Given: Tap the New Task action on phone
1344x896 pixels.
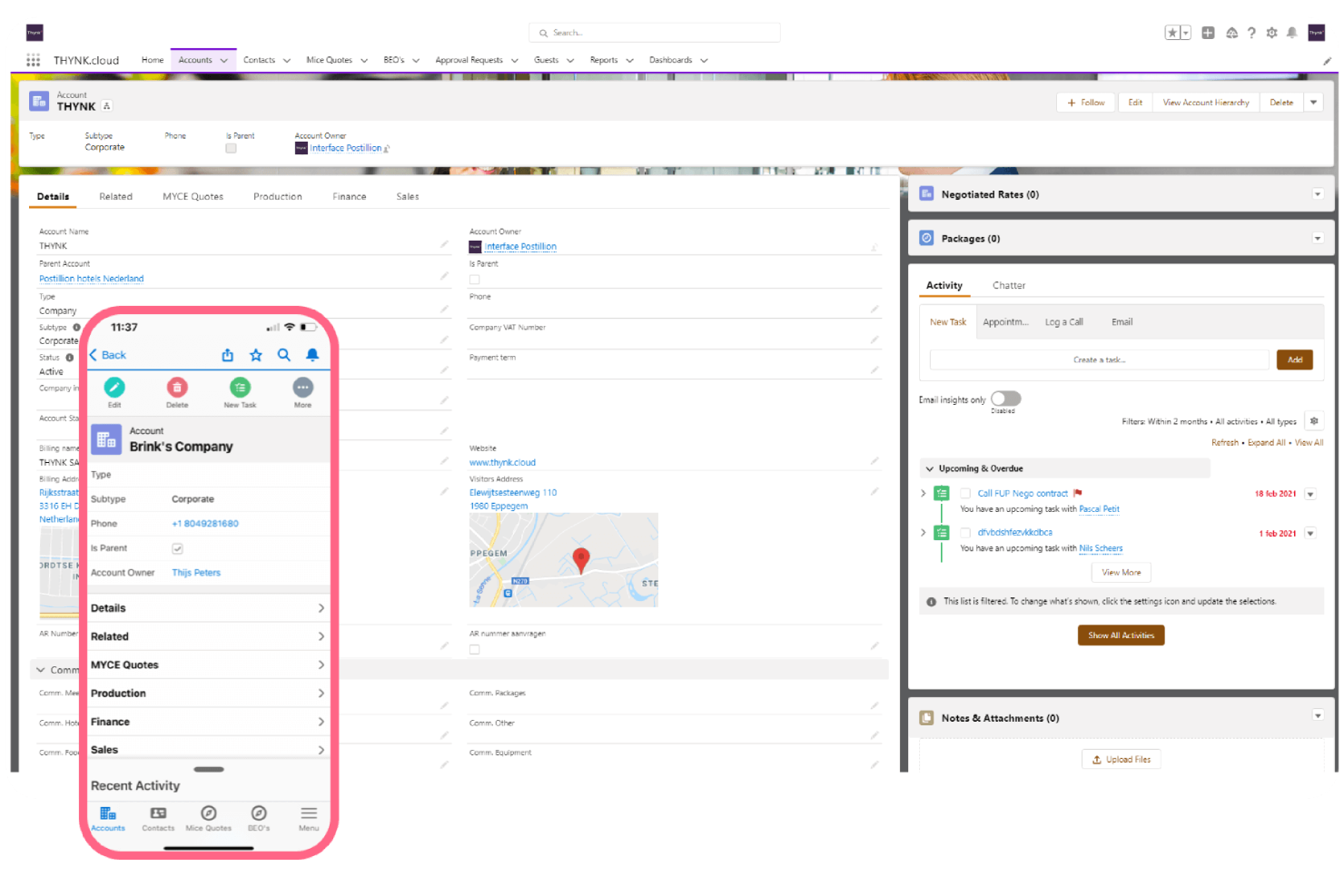Looking at the screenshot, I should tap(240, 388).
